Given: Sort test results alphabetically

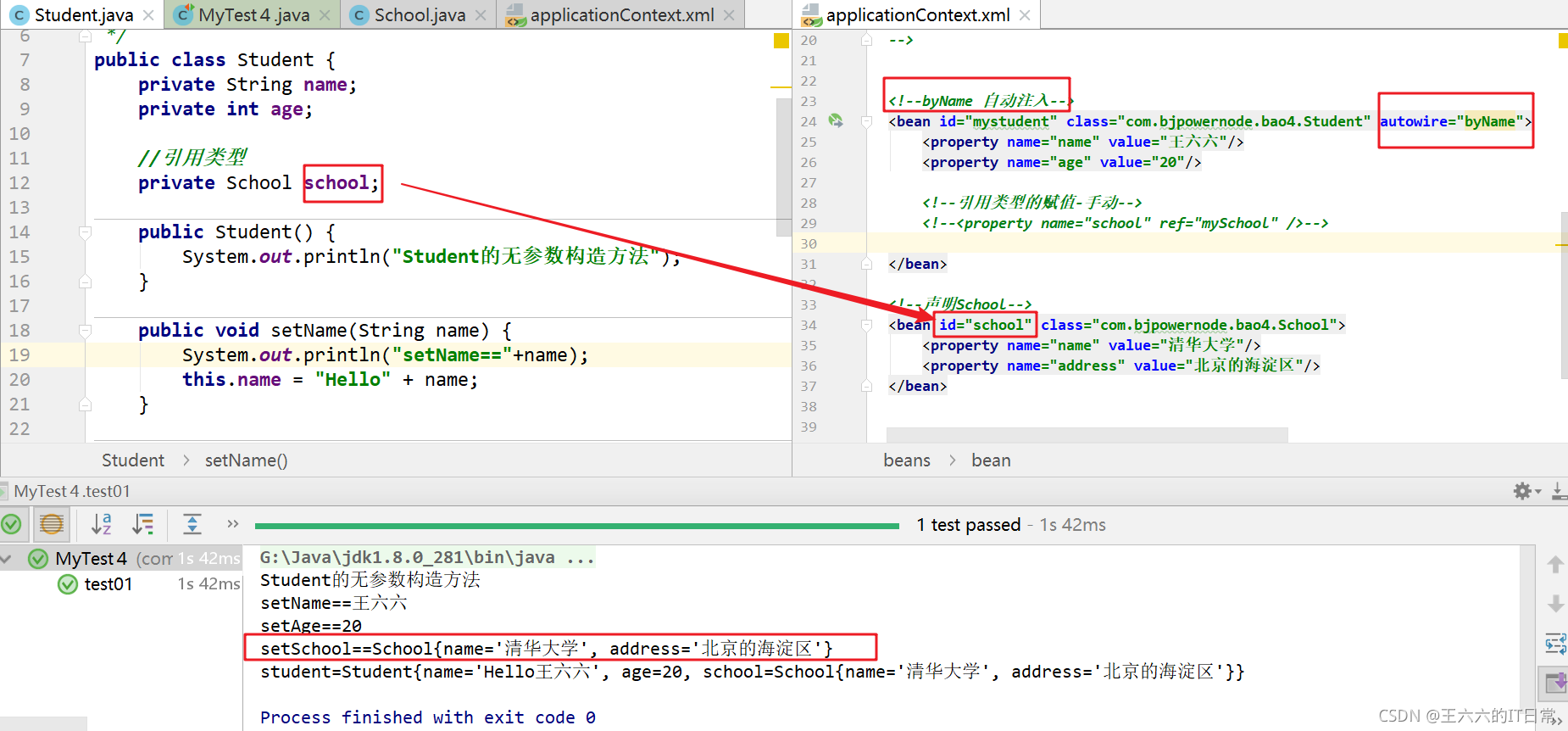Looking at the screenshot, I should click(x=102, y=525).
